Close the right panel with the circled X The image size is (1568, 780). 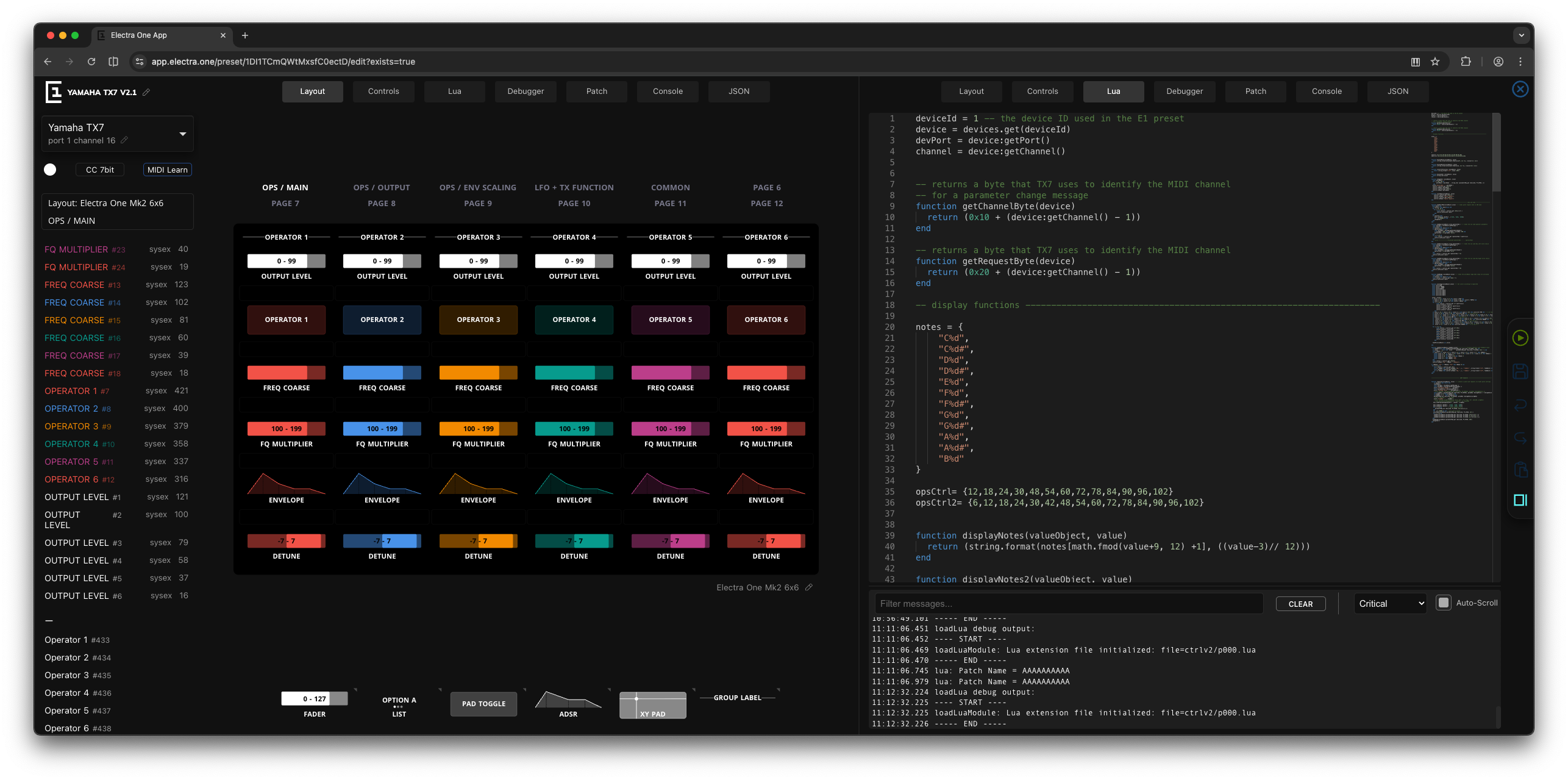pos(1520,89)
